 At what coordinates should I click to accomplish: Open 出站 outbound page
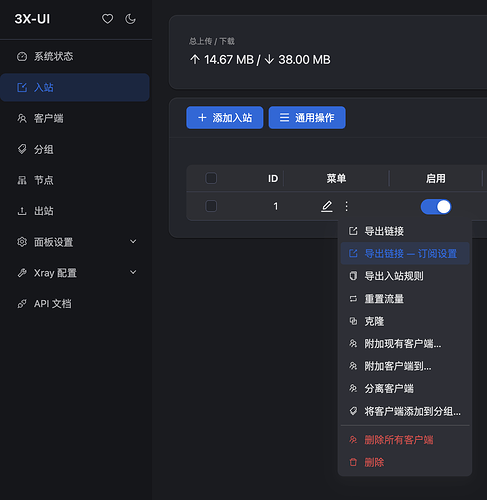tap(75, 211)
